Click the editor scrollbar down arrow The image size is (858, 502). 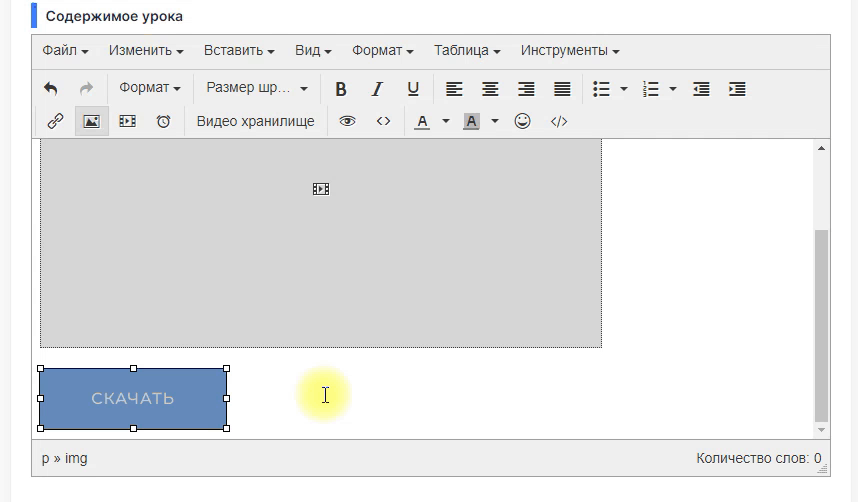[x=821, y=430]
